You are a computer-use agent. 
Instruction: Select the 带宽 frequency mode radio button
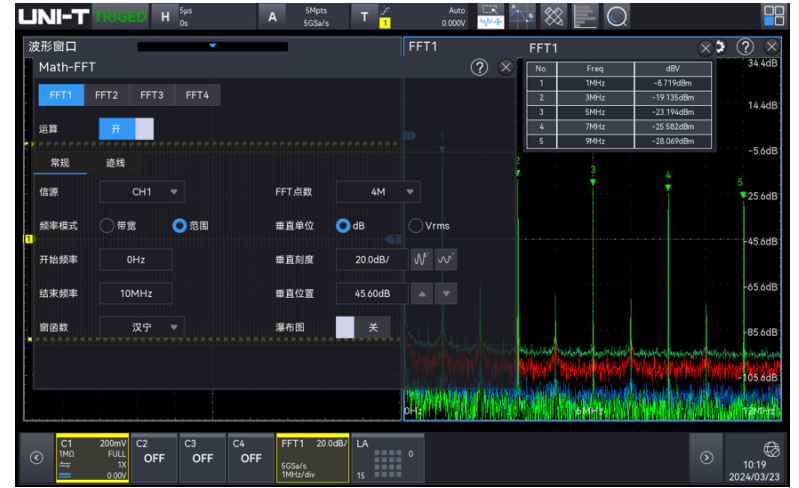(106, 226)
